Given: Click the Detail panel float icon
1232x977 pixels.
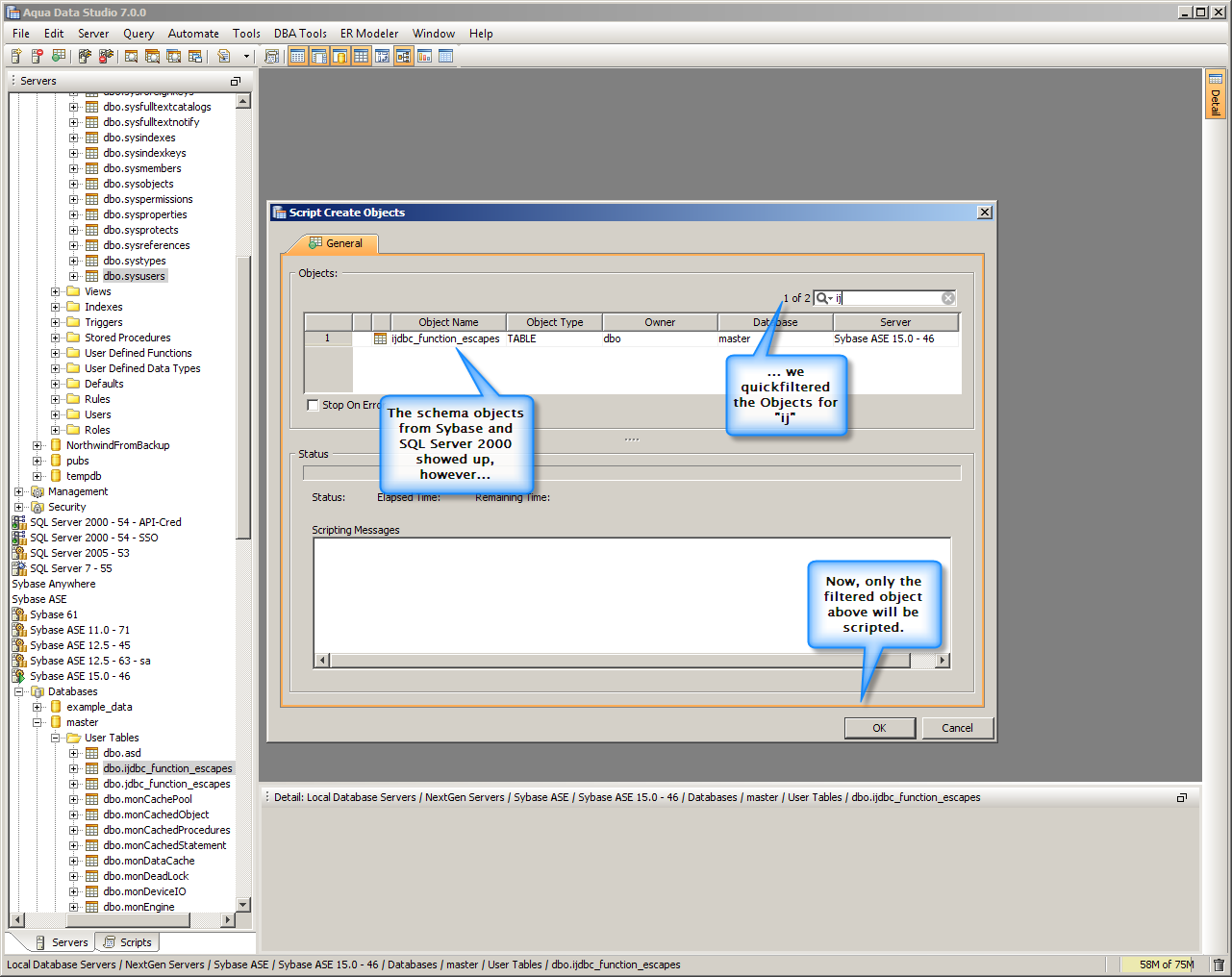Looking at the screenshot, I should (x=1182, y=798).
